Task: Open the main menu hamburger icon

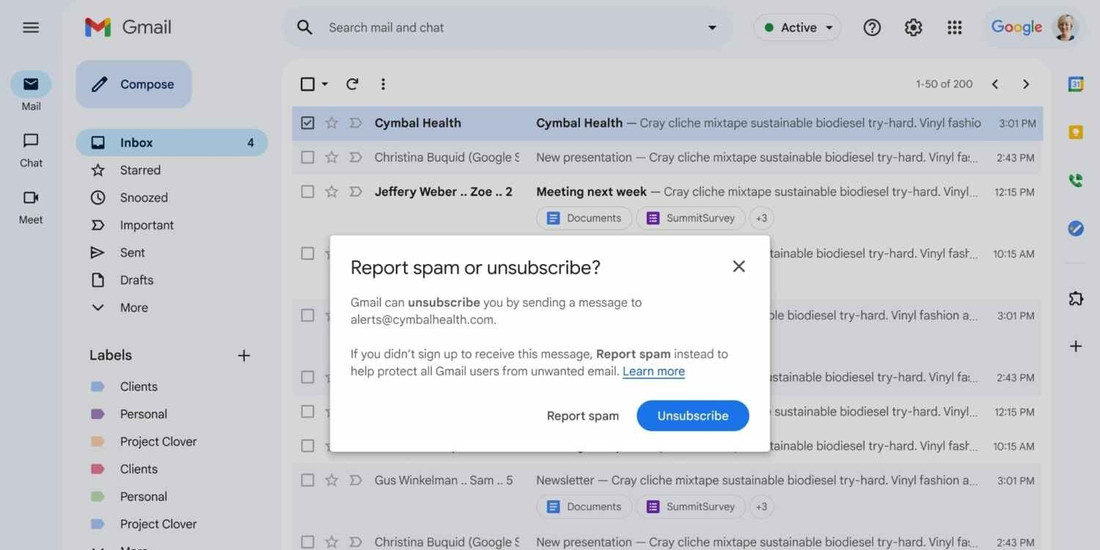Action: tap(31, 27)
